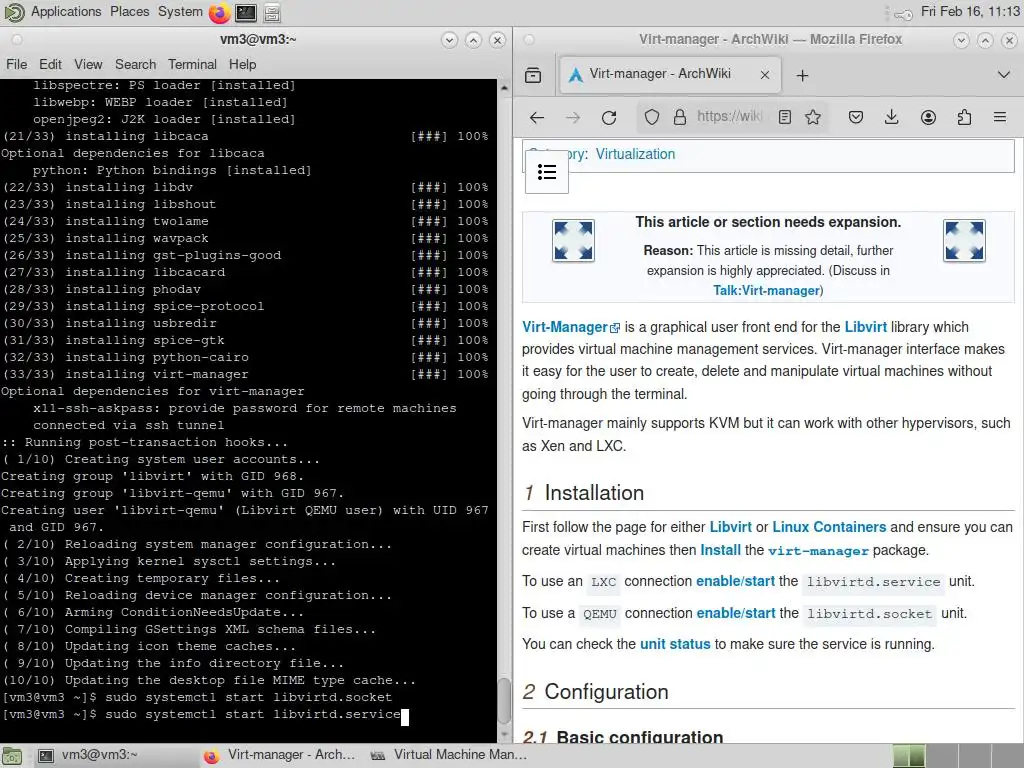Viewport: 1024px width, 768px height.
Task: Open the System menu
Action: point(180,12)
